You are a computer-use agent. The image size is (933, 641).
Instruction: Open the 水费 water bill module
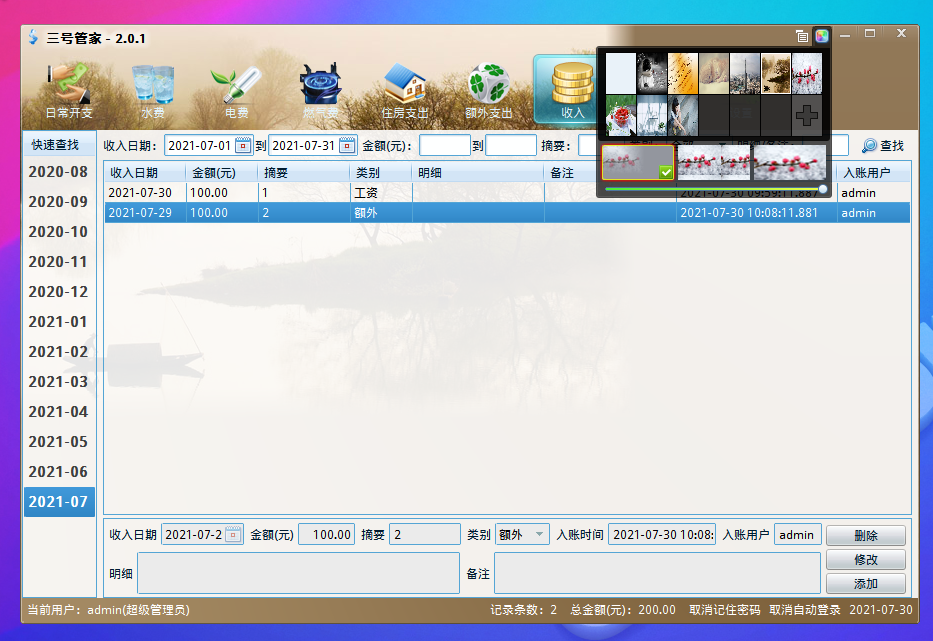[153, 90]
